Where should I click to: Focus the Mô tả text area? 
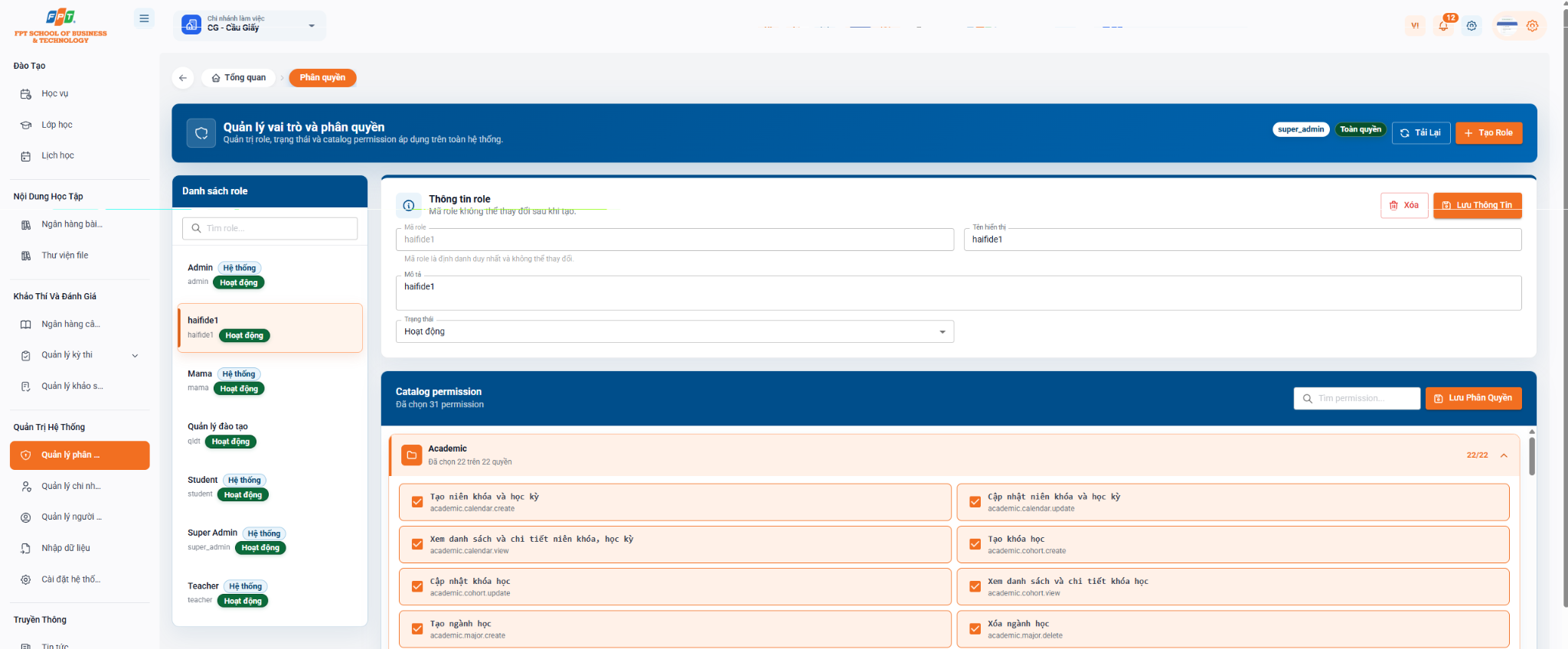click(959, 292)
